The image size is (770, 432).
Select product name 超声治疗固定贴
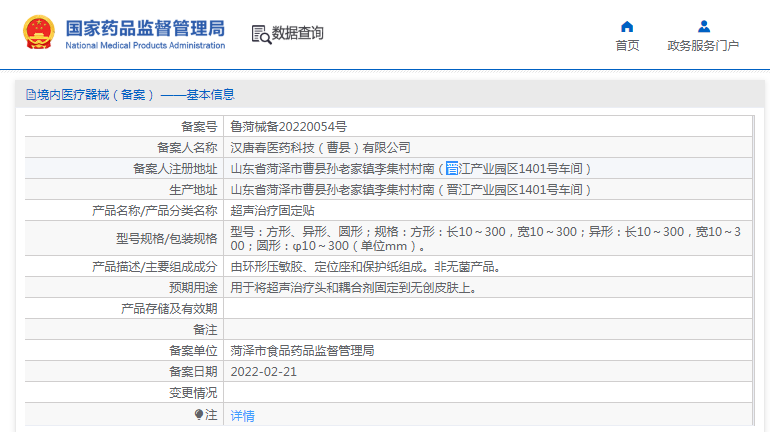pos(273,211)
